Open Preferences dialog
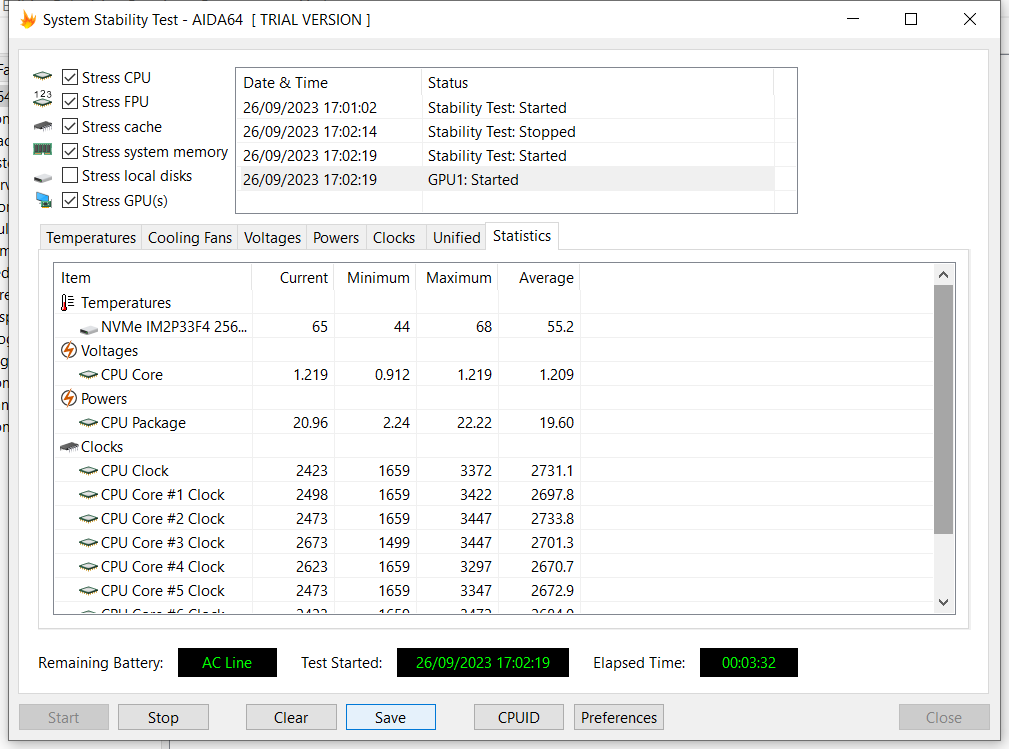The height and width of the screenshot is (749, 1009). click(619, 717)
